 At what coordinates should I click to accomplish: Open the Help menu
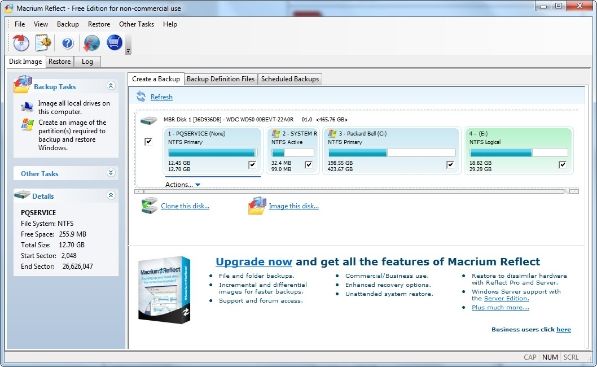pos(170,24)
